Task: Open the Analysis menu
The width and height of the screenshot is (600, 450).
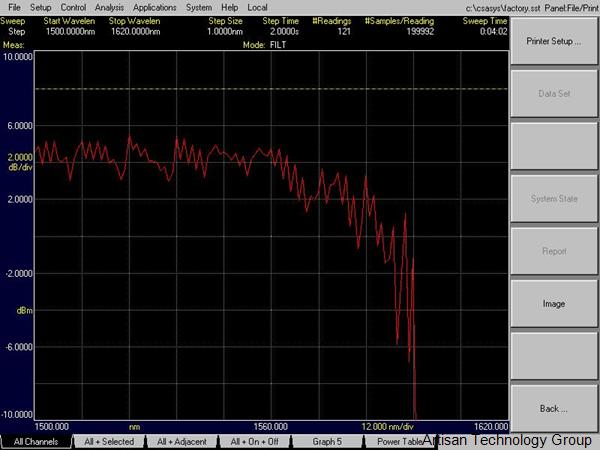Action: click(x=109, y=7)
